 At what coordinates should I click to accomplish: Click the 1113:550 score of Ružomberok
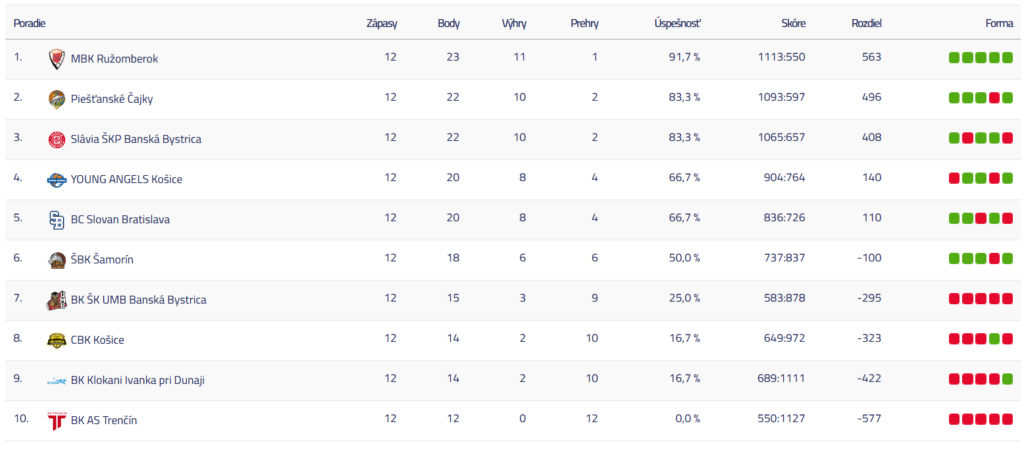pyautogui.click(x=782, y=58)
